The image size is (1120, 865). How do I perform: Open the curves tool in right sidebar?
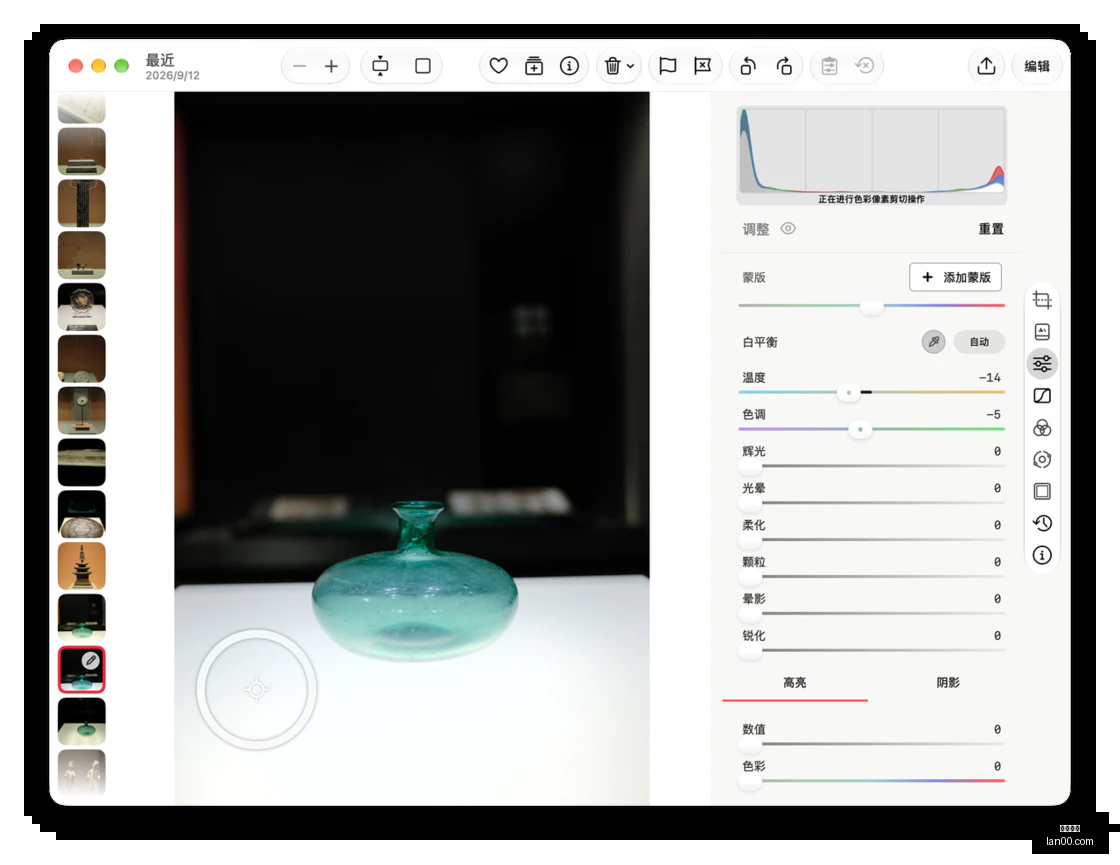1042,396
